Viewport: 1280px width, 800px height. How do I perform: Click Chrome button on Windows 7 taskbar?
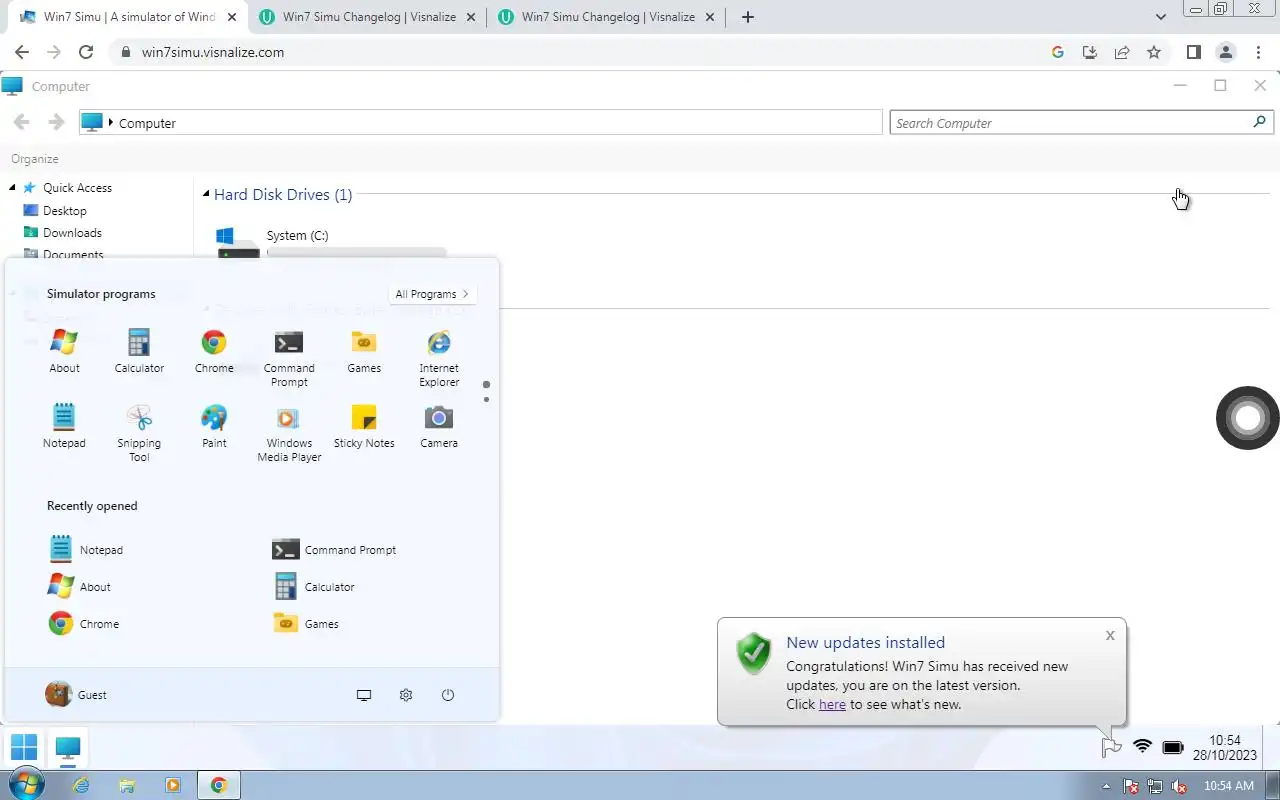point(219,785)
